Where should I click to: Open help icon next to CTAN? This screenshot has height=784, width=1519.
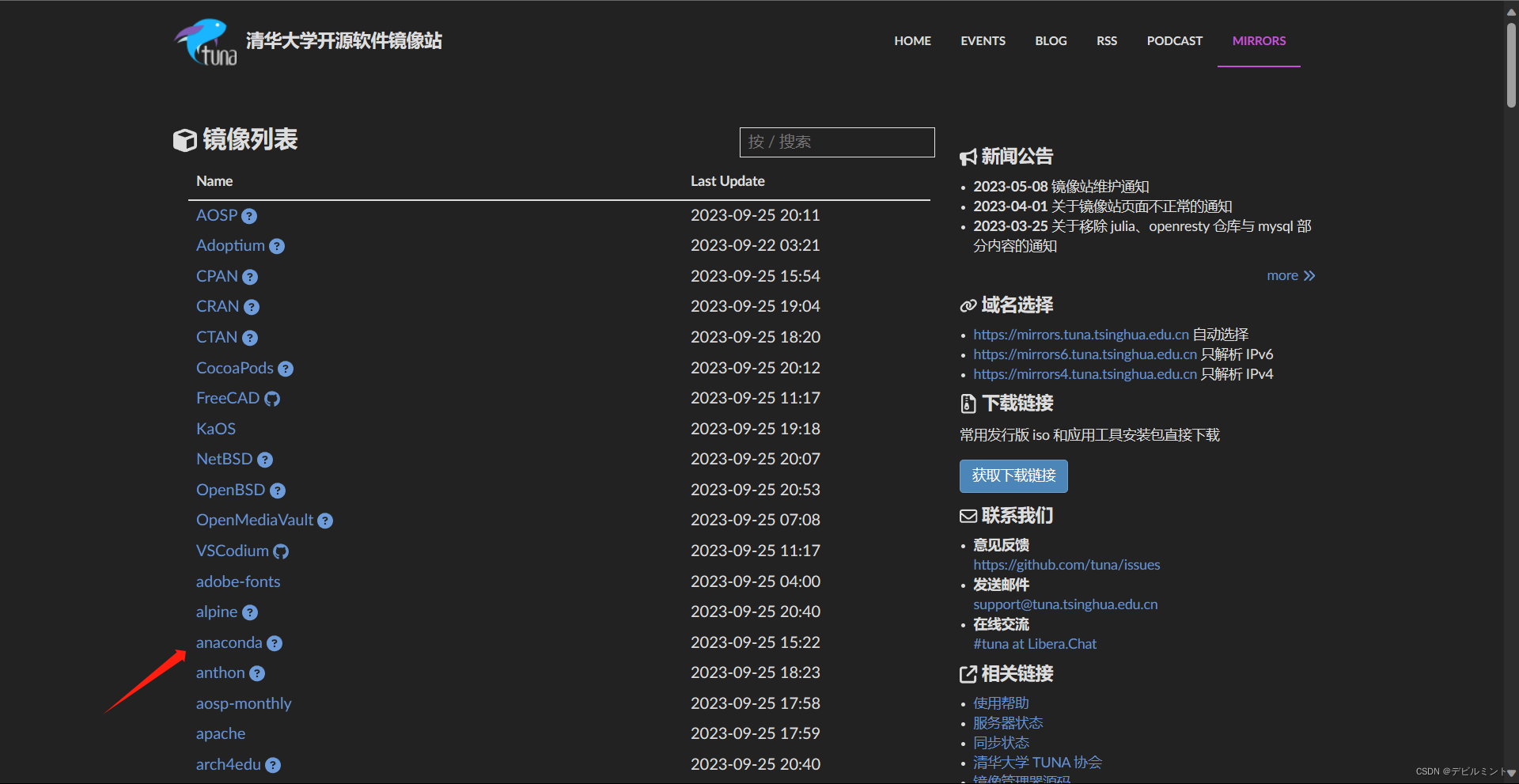point(250,338)
